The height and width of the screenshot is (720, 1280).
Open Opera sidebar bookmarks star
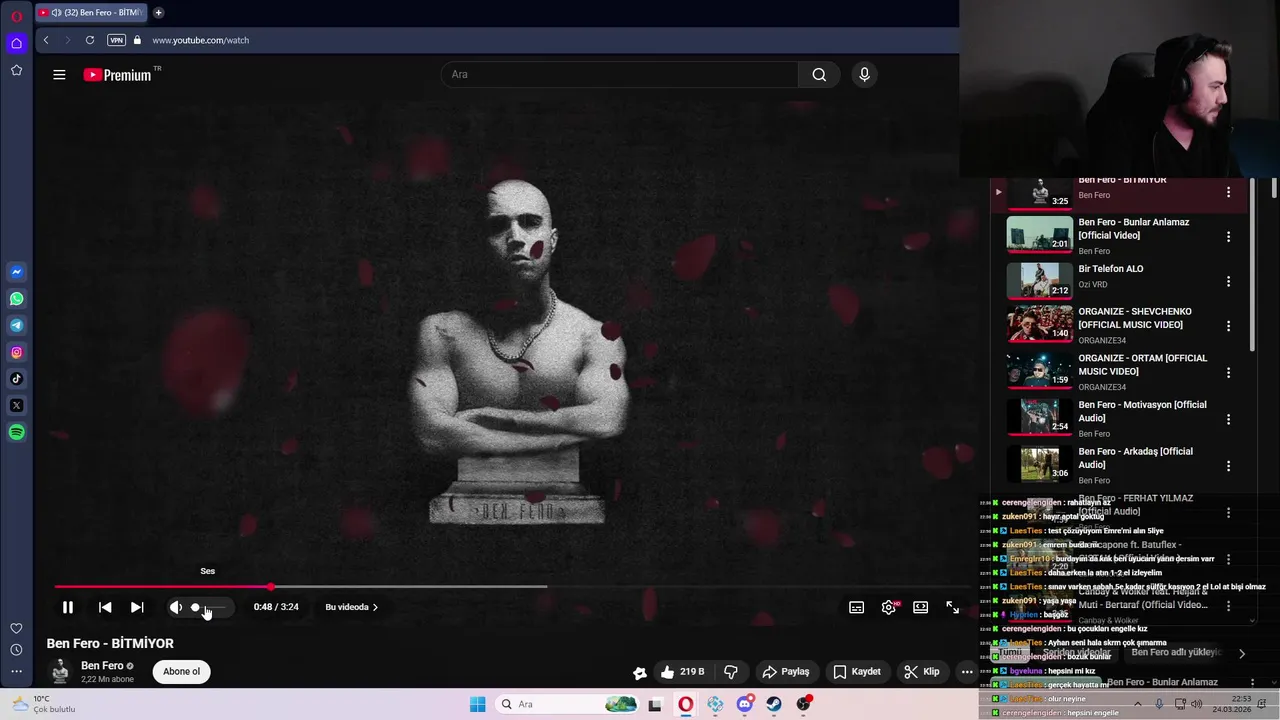[16, 70]
